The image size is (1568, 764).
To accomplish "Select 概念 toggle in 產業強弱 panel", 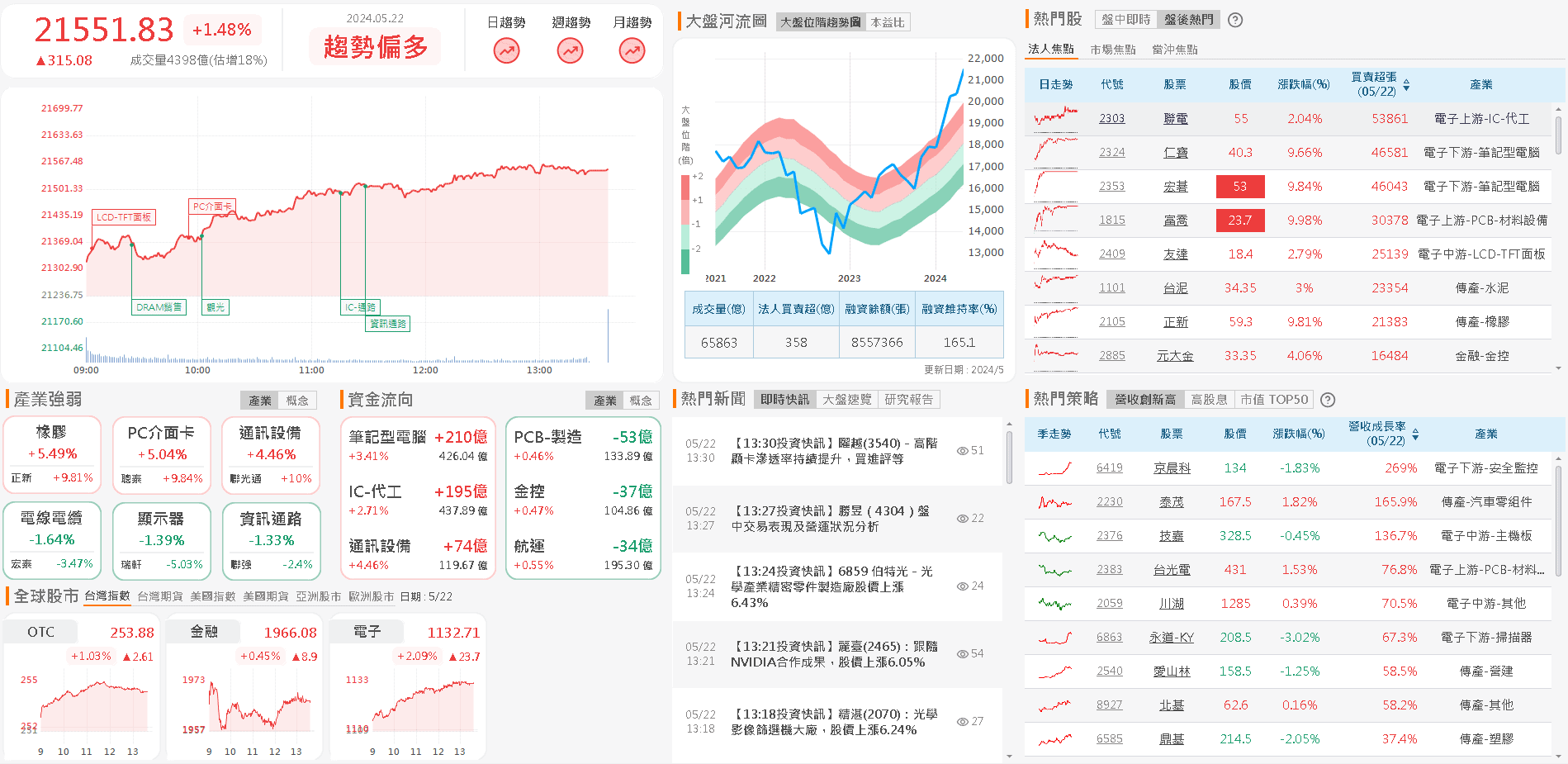I will pyautogui.click(x=297, y=401).
